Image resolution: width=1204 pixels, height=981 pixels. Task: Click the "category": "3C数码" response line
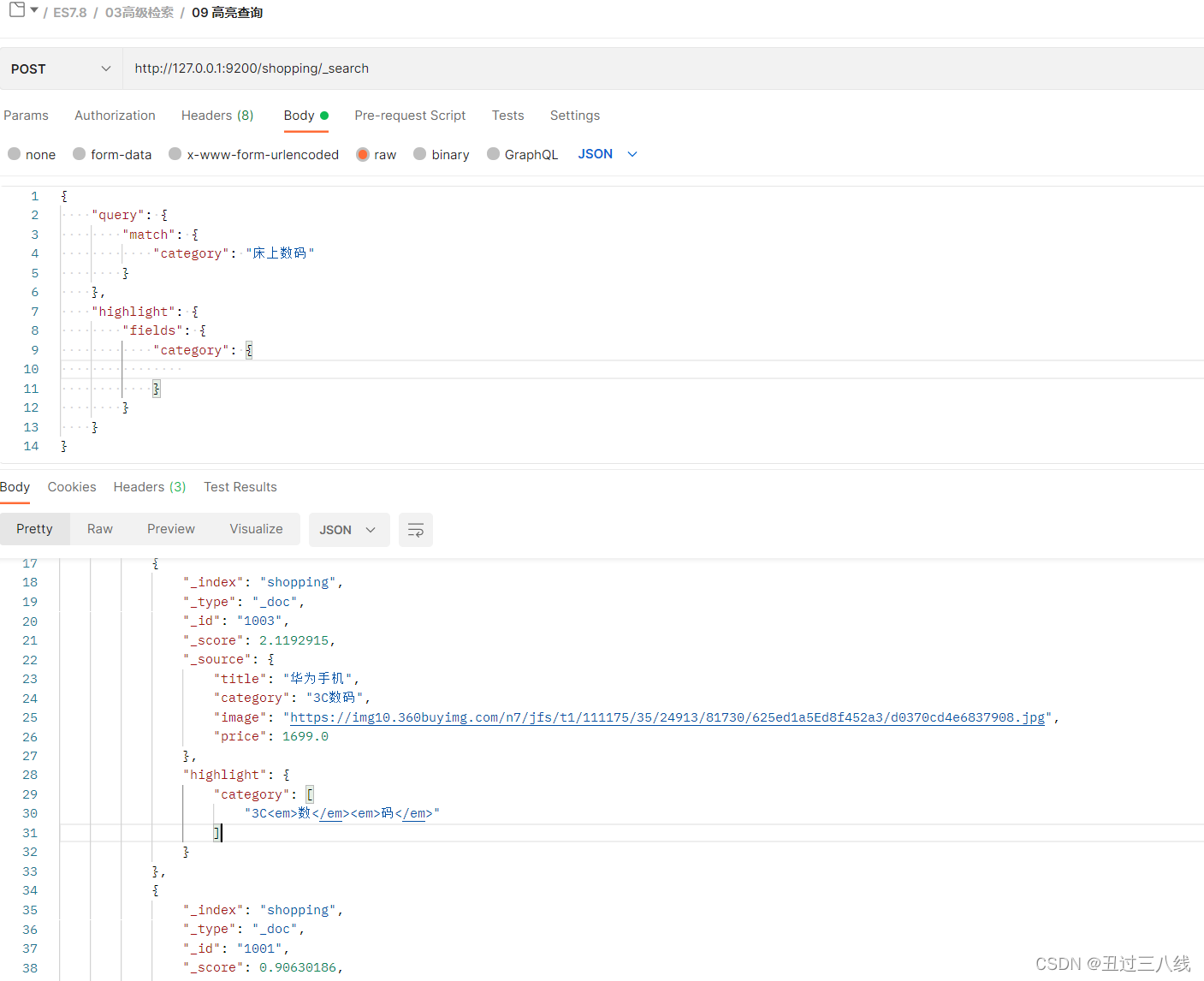[x=292, y=698]
